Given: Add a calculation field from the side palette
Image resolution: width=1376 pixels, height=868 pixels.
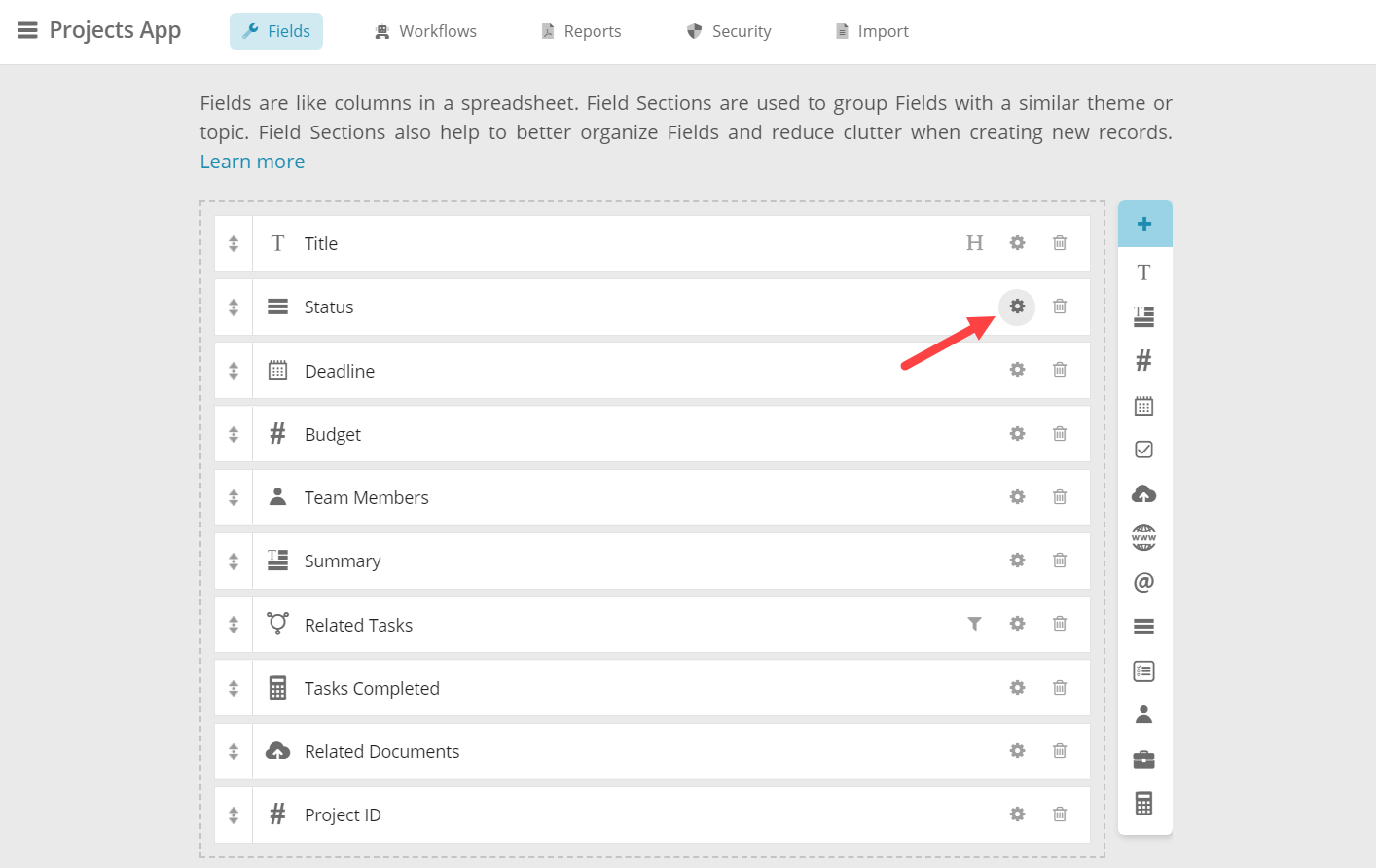Looking at the screenshot, I should [x=1144, y=804].
